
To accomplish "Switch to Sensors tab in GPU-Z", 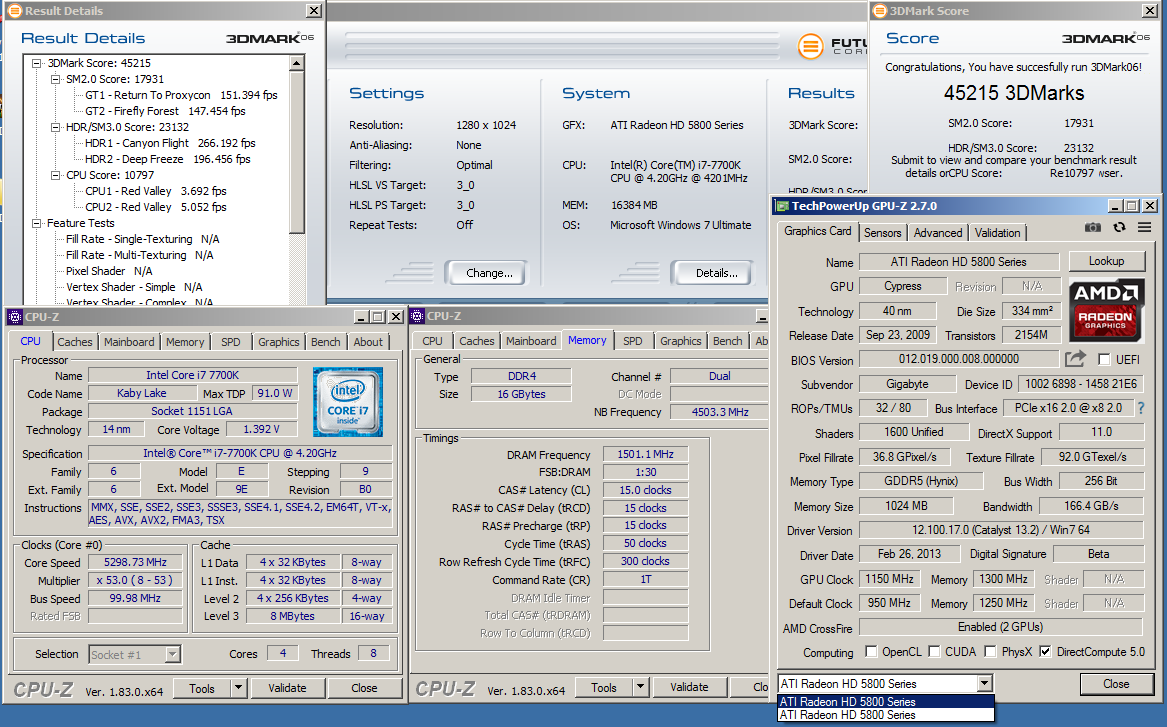I will pos(883,233).
